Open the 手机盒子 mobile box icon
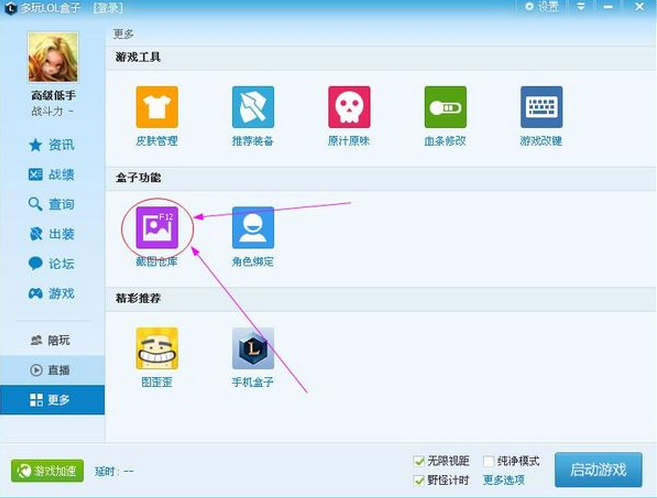Viewport: 657px width, 498px height. [x=253, y=349]
